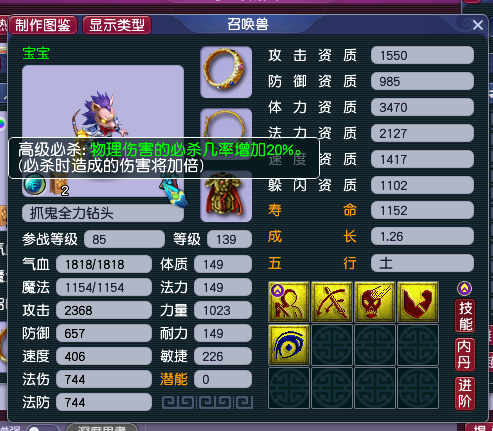This screenshot has height=431, width=493.
Task: Select the gold ring equipment slot
Action: point(226,72)
